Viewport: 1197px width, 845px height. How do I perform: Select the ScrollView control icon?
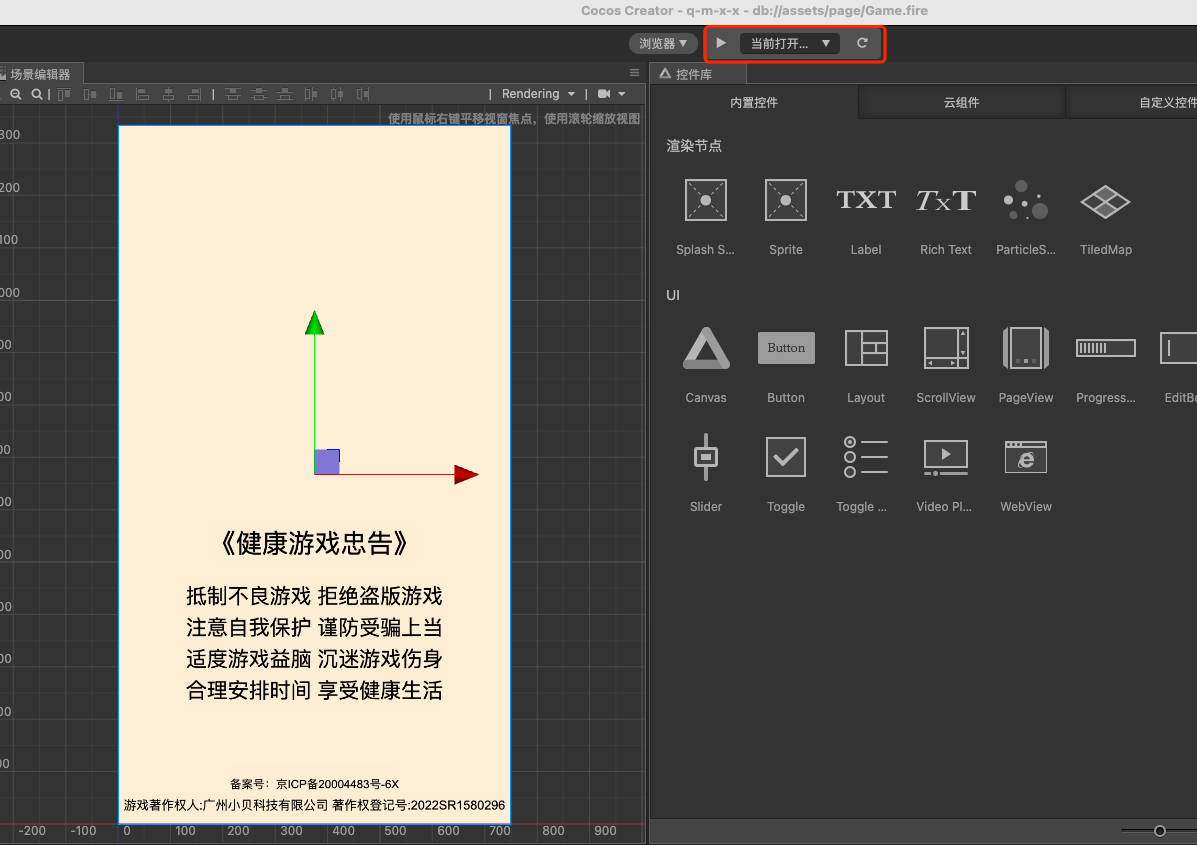tap(946, 348)
